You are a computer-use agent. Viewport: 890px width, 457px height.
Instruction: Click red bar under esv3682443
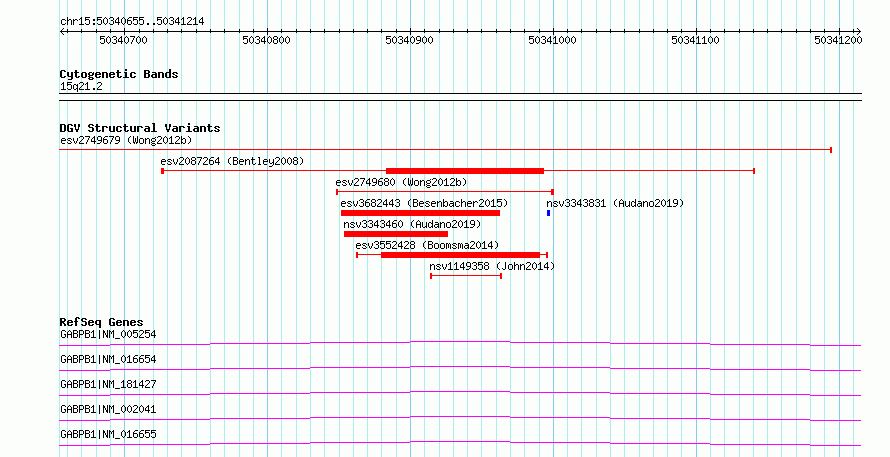(421, 213)
